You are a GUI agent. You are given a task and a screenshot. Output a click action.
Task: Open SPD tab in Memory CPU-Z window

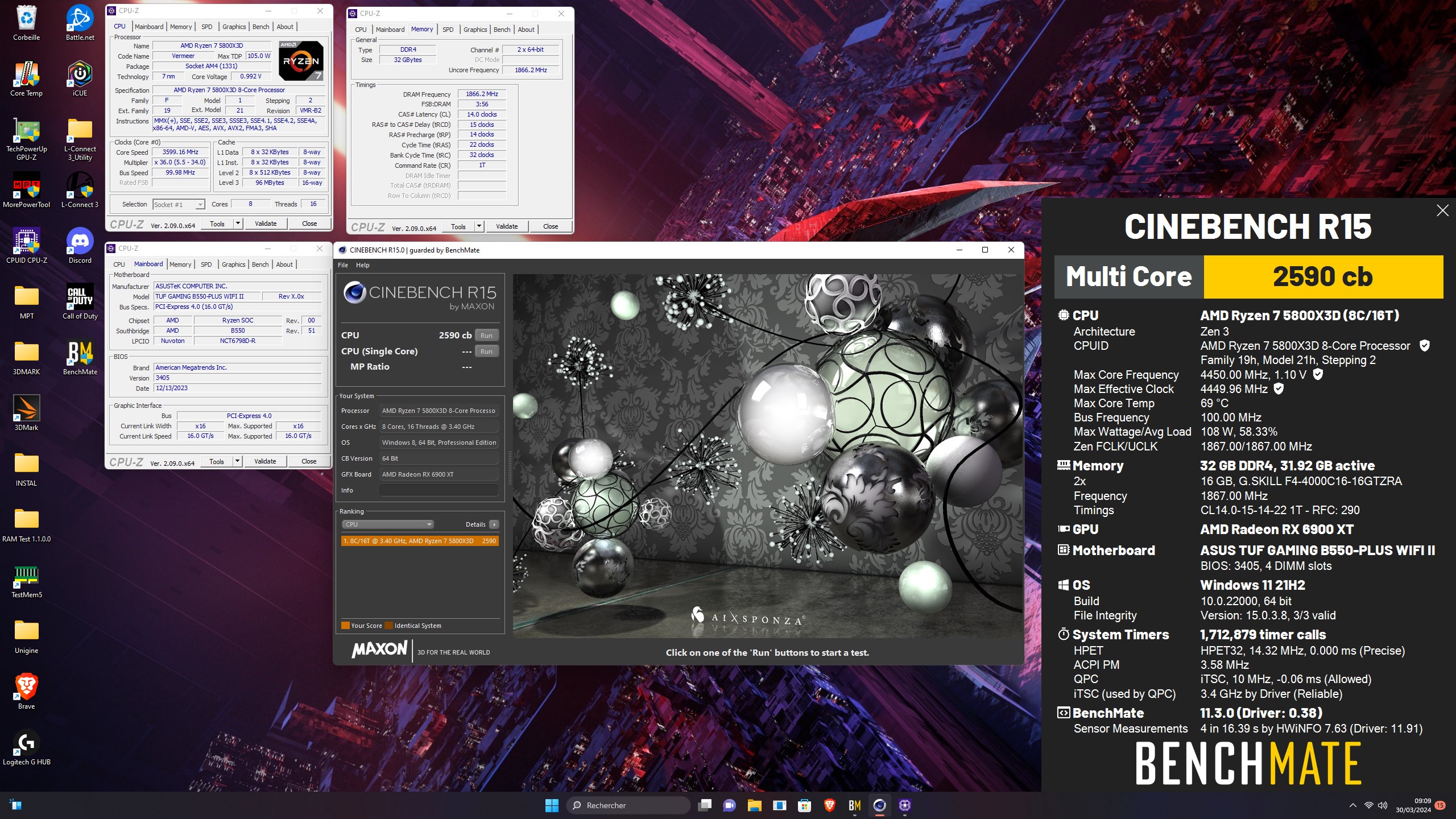[x=448, y=30]
